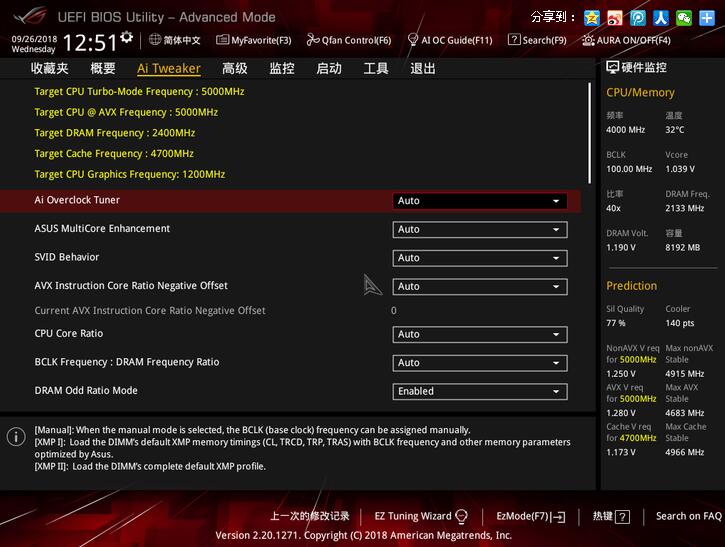
Task: Switch to the 概要 tab
Action: click(103, 68)
